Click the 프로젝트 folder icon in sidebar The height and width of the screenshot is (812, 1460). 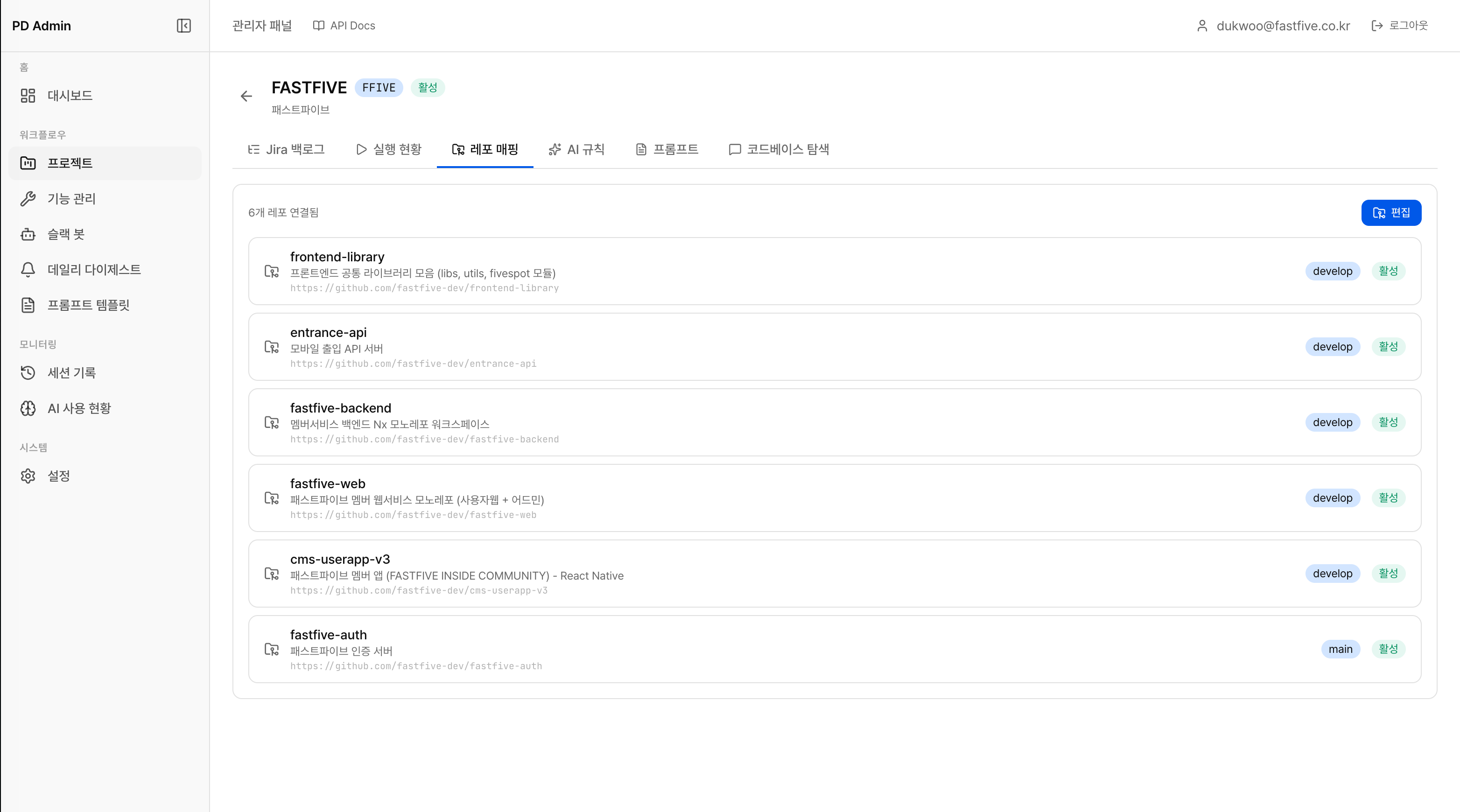28,163
